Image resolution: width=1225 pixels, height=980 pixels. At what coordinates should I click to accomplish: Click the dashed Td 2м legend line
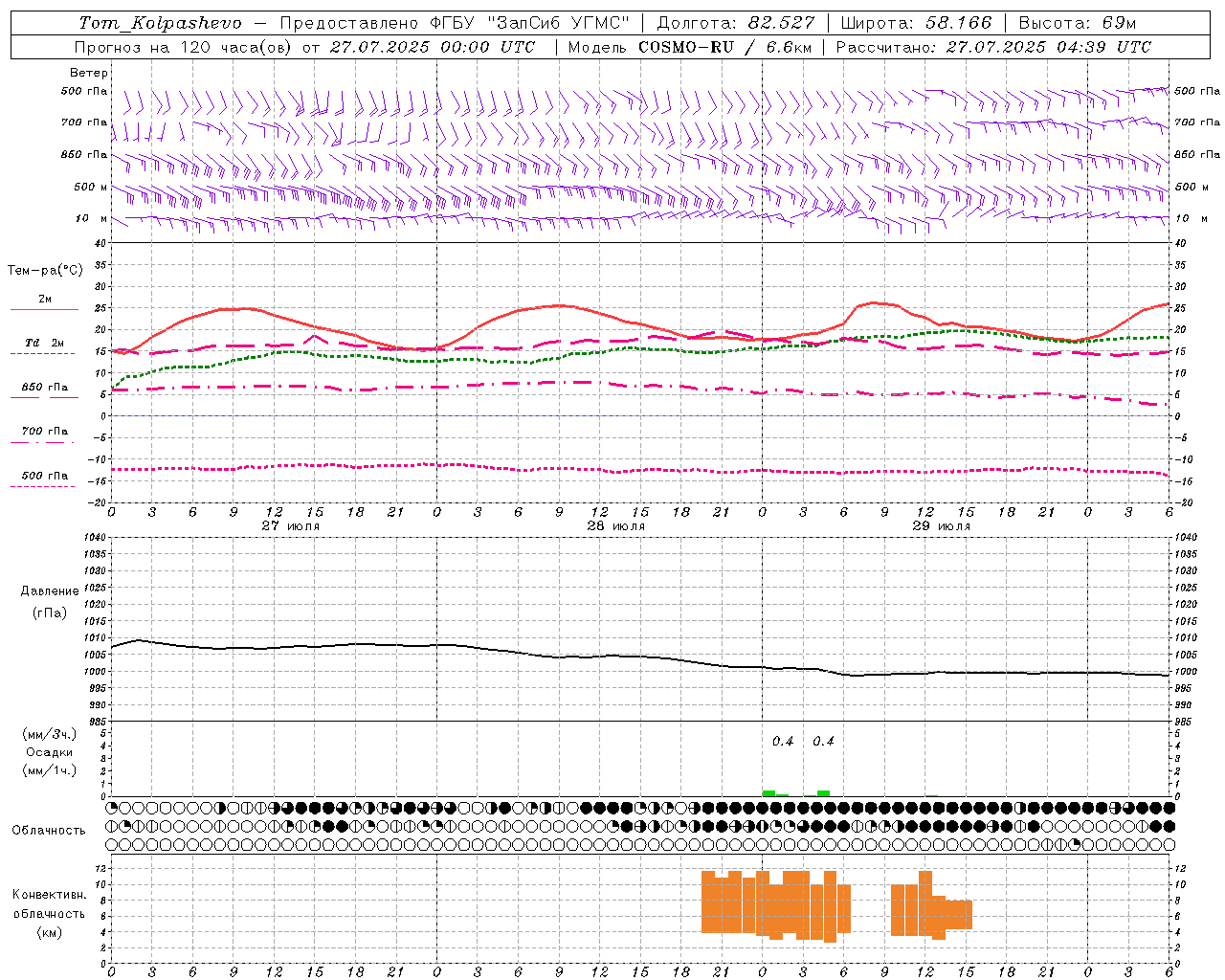[43, 354]
